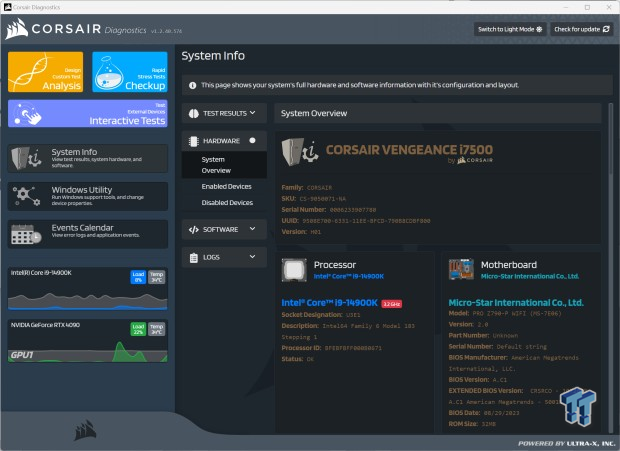Click the Micro-Star International link under Motherboard
This screenshot has height=451, width=620.
530,276
